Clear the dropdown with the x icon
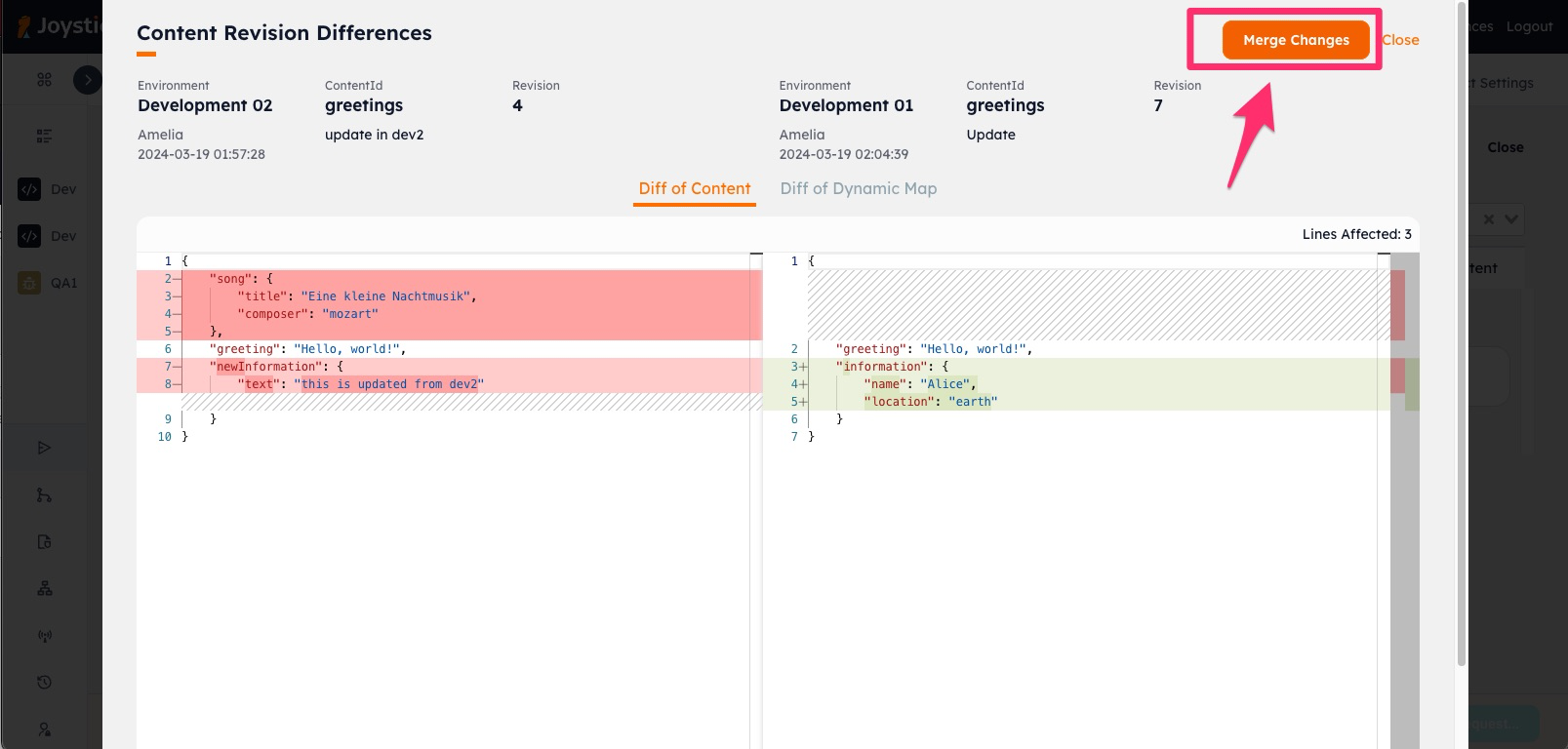1568x749 pixels. (x=1489, y=219)
